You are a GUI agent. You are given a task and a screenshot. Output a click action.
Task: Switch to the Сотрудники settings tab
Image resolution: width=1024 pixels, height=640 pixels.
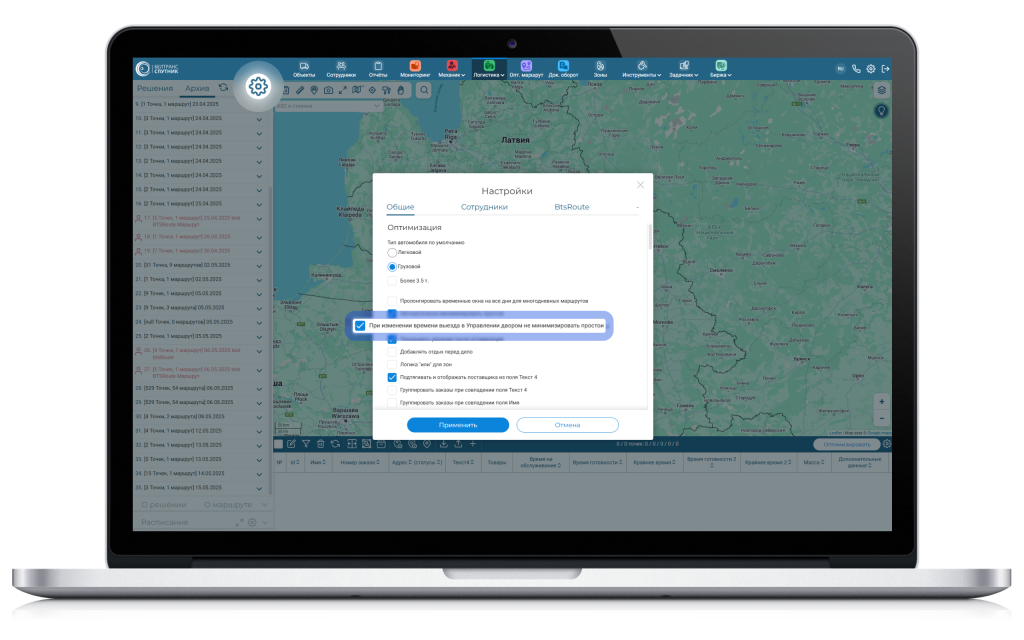(484, 207)
